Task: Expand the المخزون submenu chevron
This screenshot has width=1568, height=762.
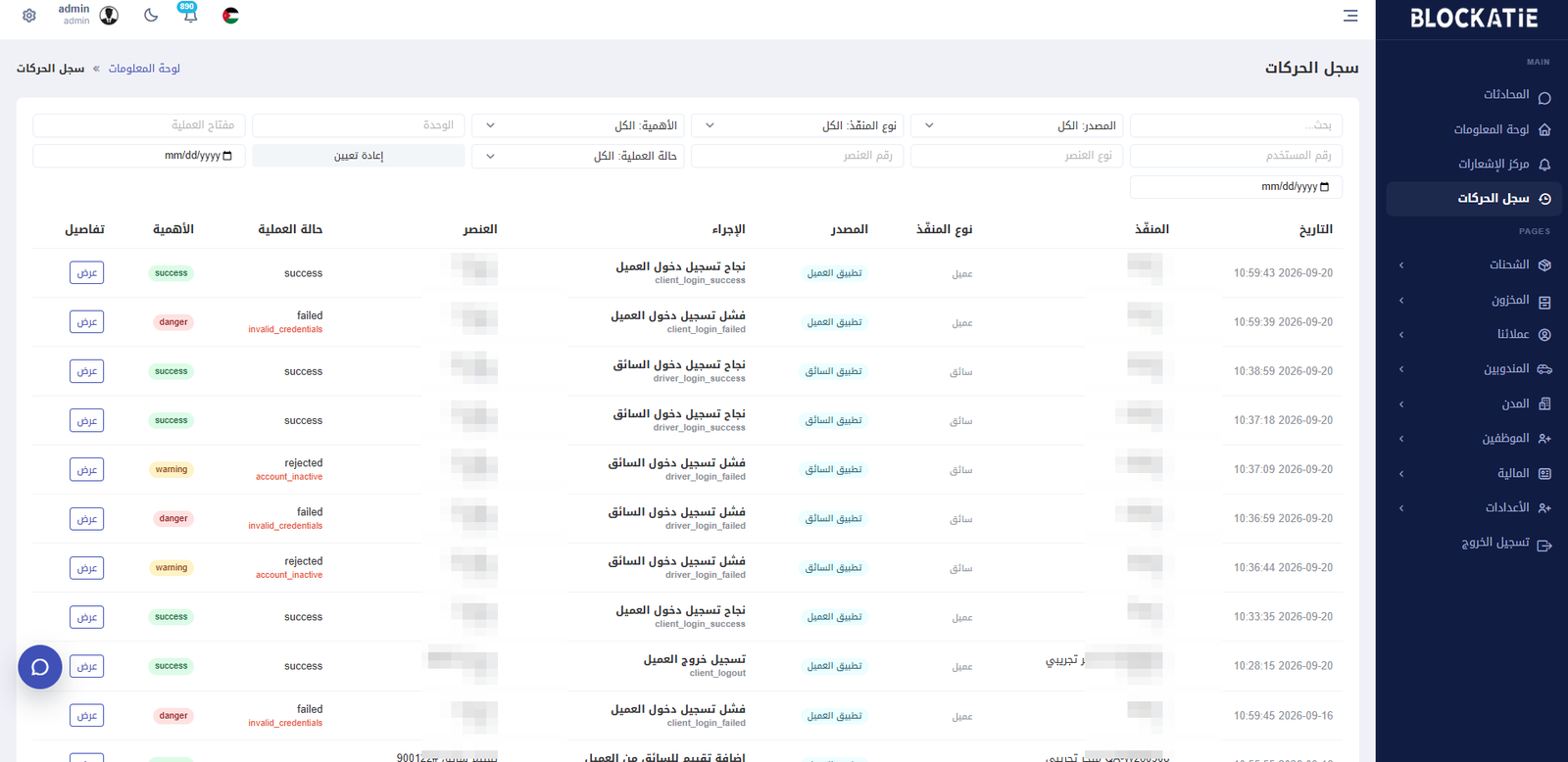Action: 1401,301
